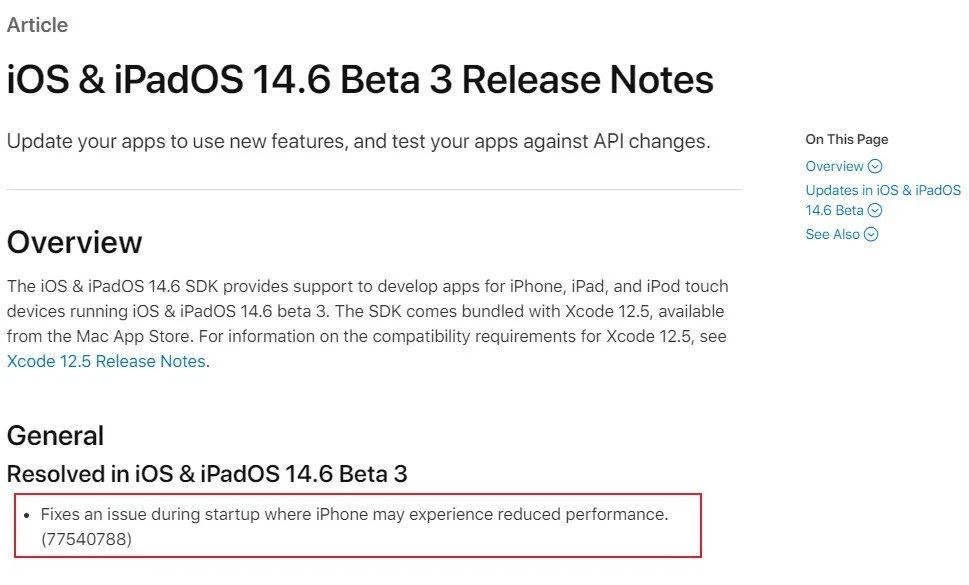Go to the See Also section link
This screenshot has height=585, width=969.
(832, 235)
